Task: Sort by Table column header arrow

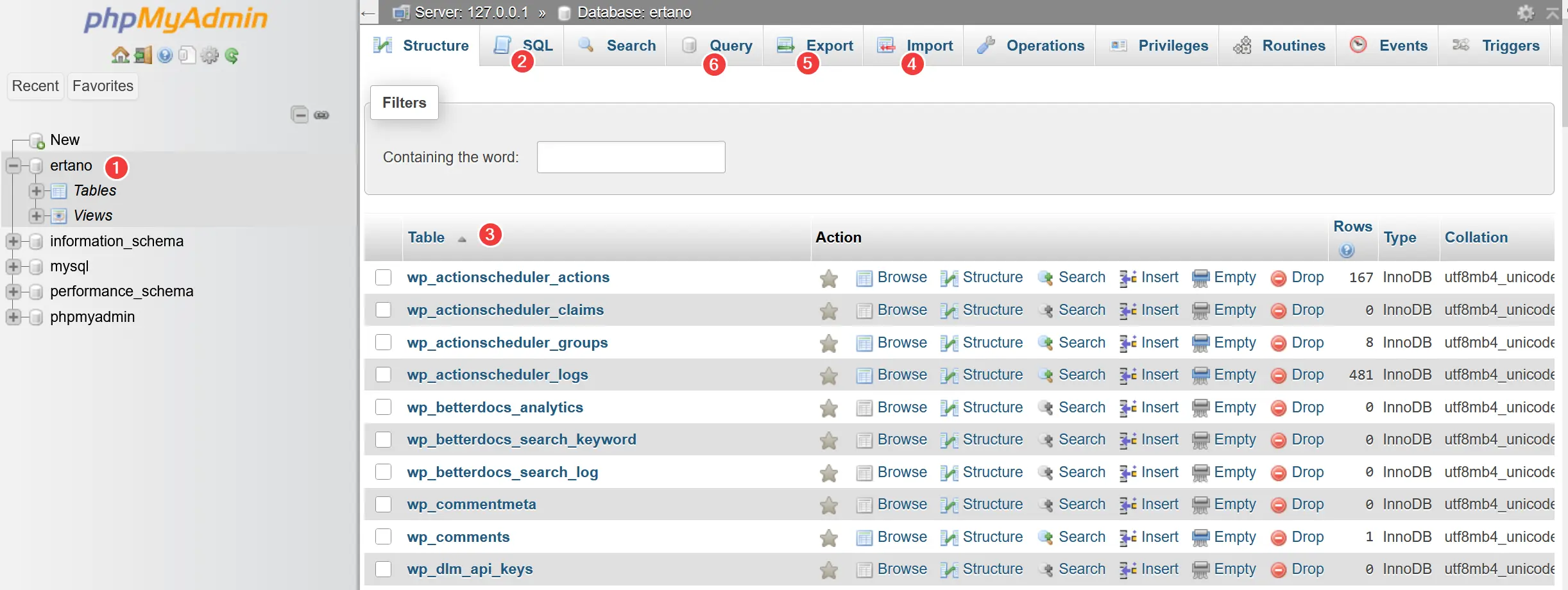Action: tap(462, 239)
